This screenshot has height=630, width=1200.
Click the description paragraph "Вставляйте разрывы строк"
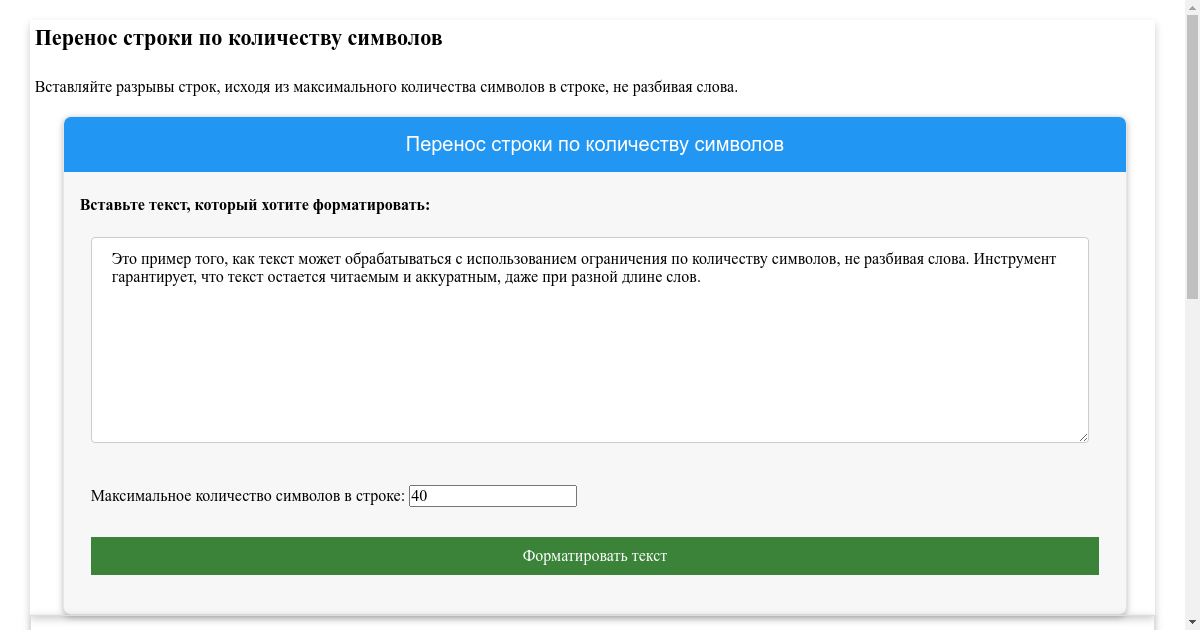[x=386, y=87]
